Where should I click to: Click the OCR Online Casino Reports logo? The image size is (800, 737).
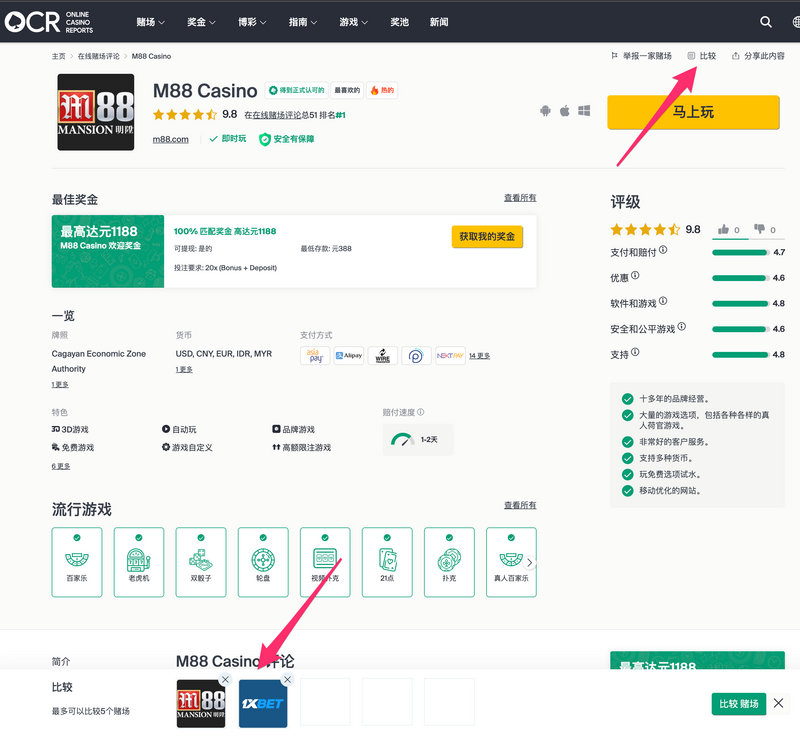coord(49,22)
